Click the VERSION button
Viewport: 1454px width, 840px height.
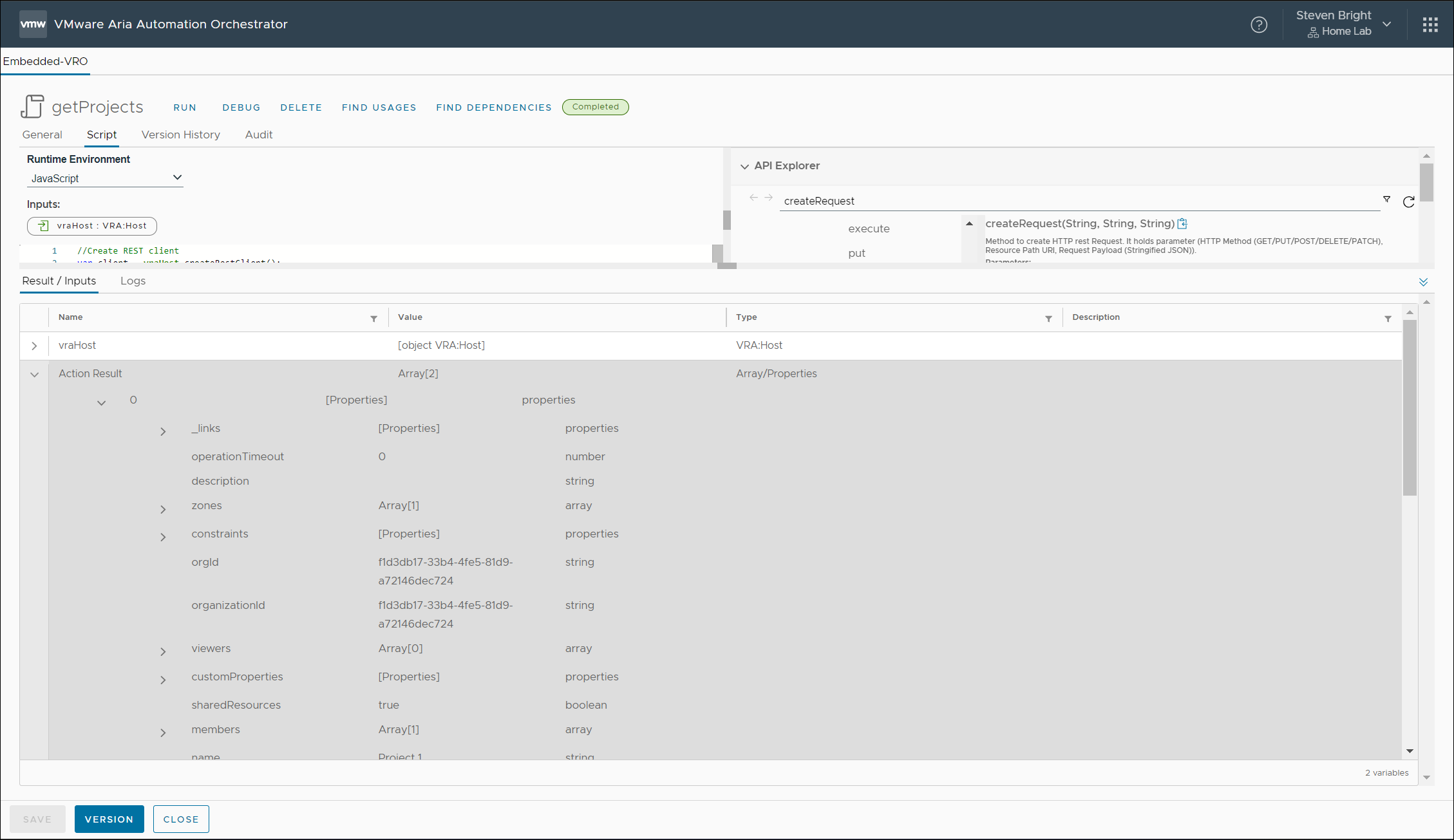point(109,819)
